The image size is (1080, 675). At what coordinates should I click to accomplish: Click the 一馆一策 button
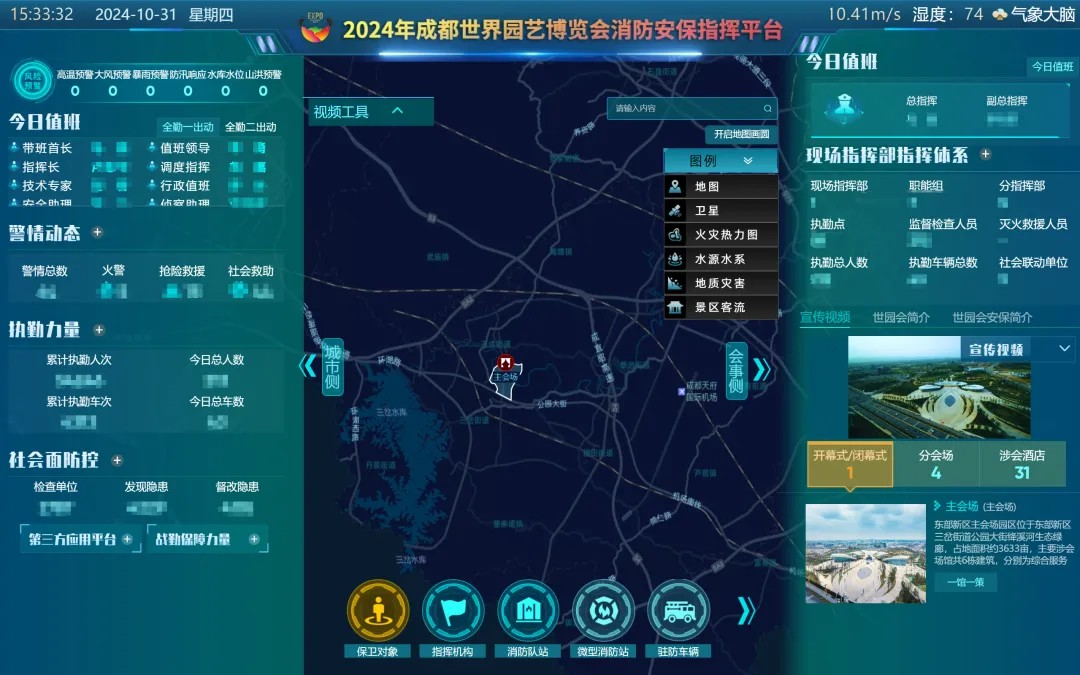pos(965,582)
